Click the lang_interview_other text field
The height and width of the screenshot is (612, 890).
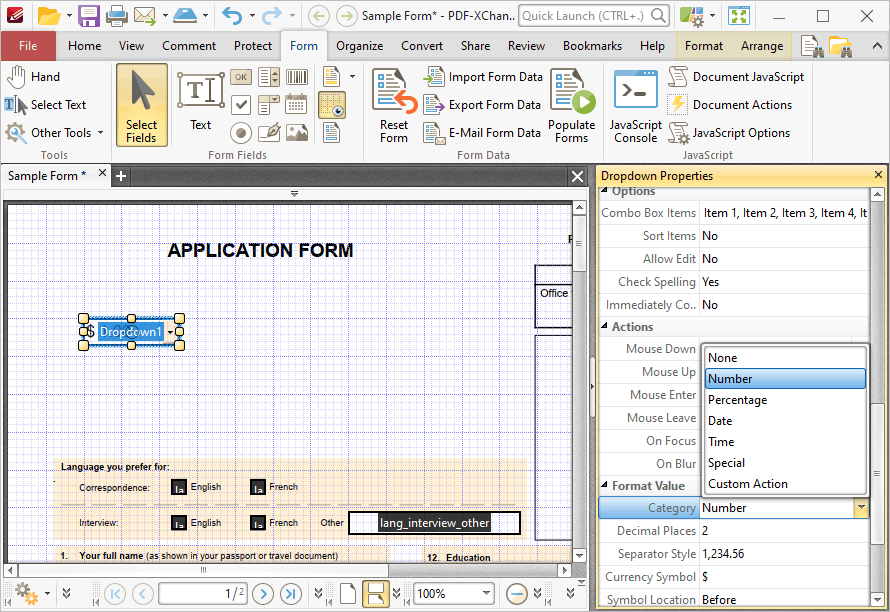point(434,523)
